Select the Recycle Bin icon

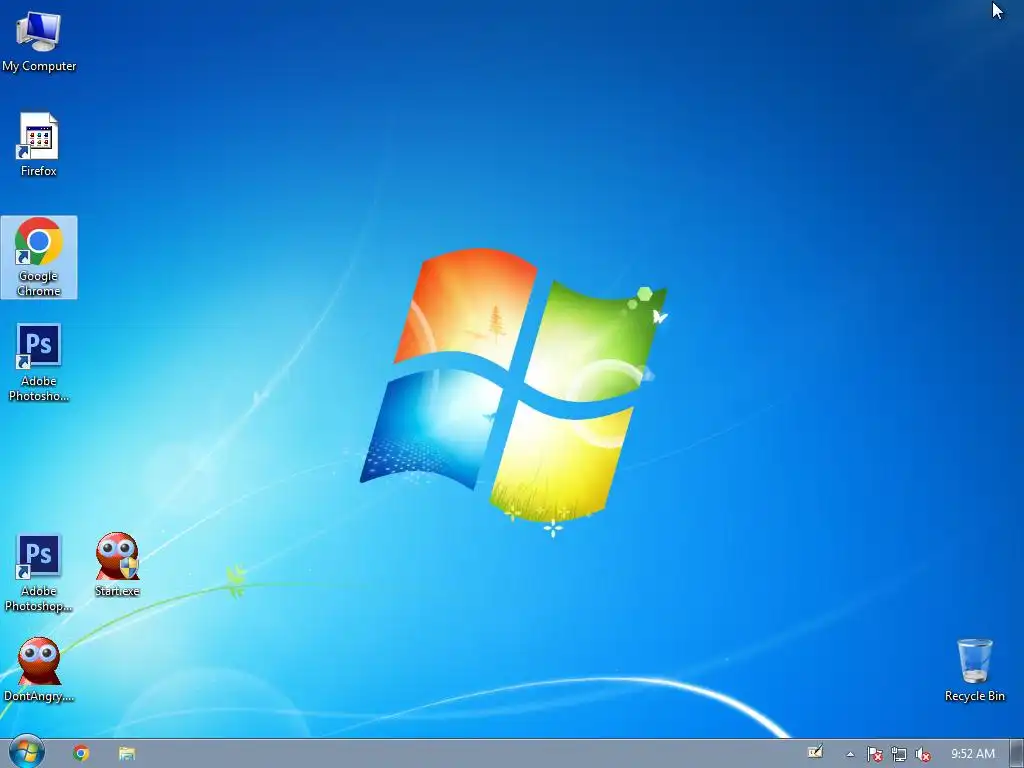(x=974, y=670)
